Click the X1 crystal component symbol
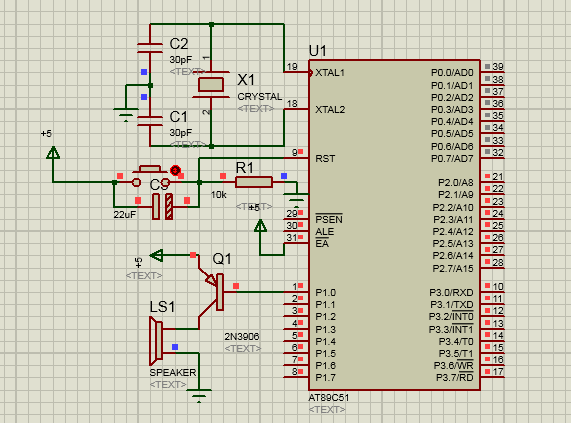 (211, 84)
